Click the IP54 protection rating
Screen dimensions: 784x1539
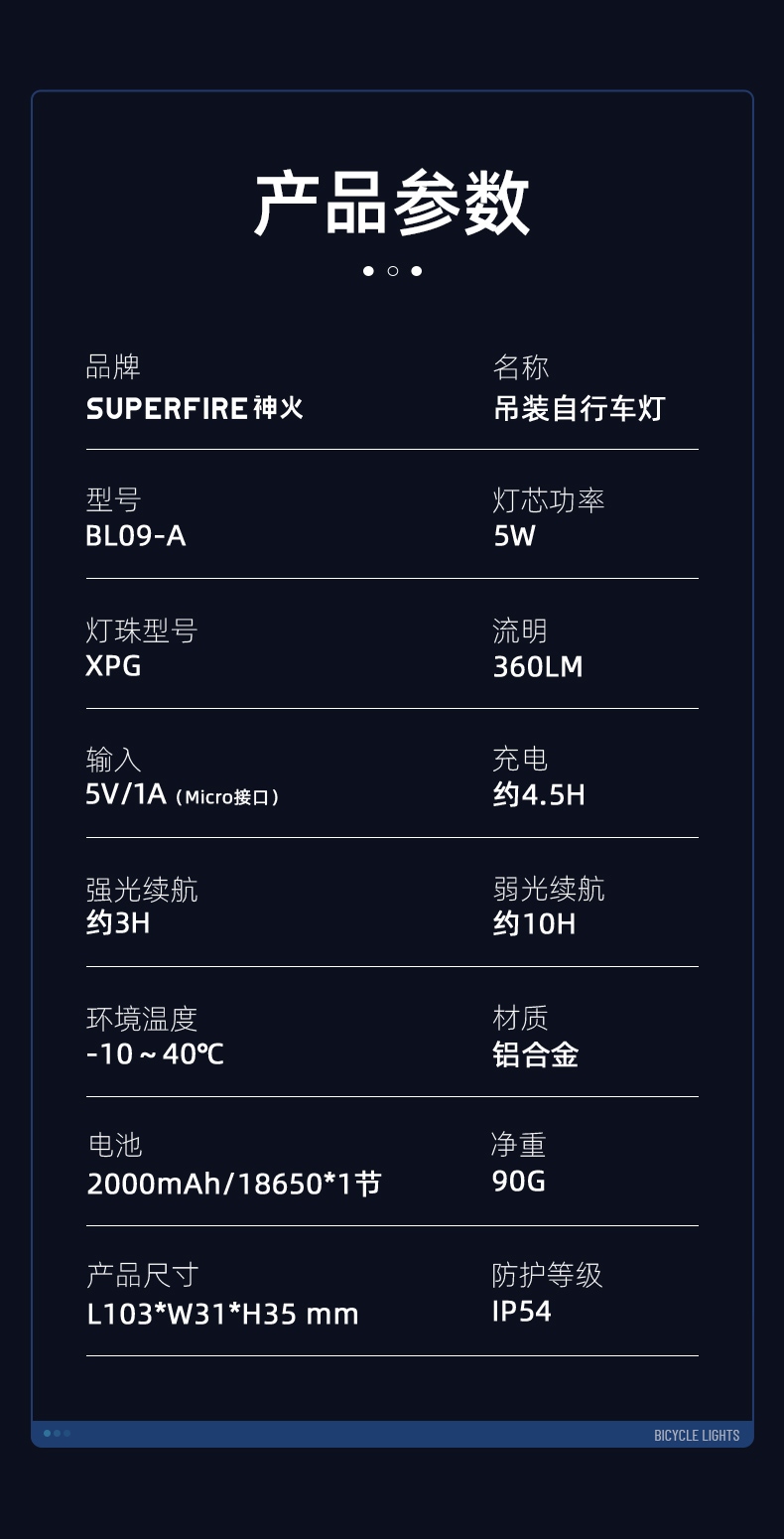(521, 1311)
